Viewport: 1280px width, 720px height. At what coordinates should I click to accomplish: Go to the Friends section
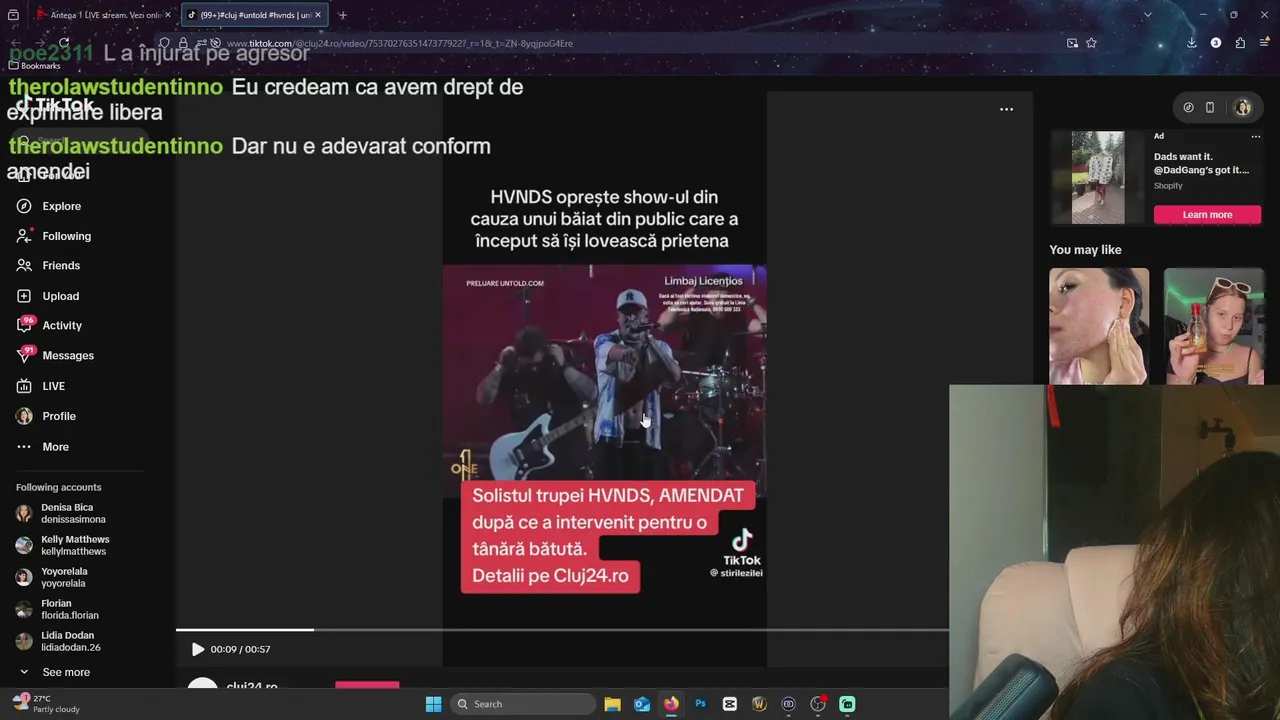(48, 266)
